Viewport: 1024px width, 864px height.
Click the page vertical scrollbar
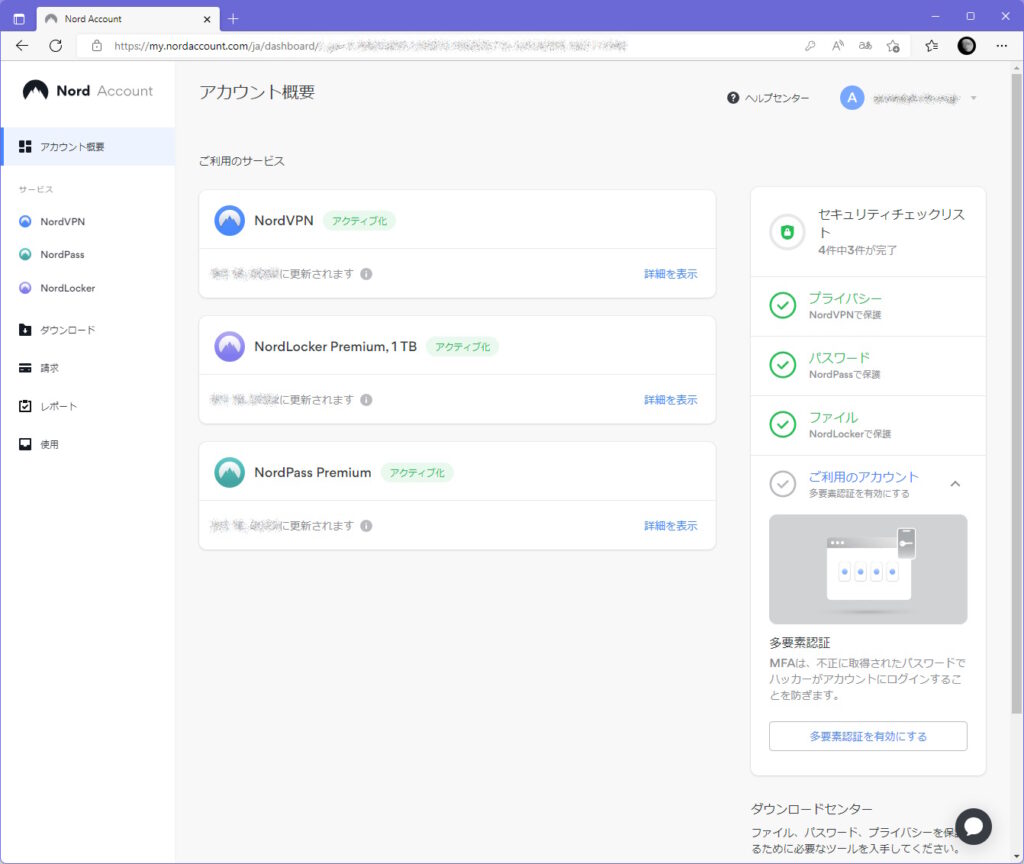pos(1017,394)
